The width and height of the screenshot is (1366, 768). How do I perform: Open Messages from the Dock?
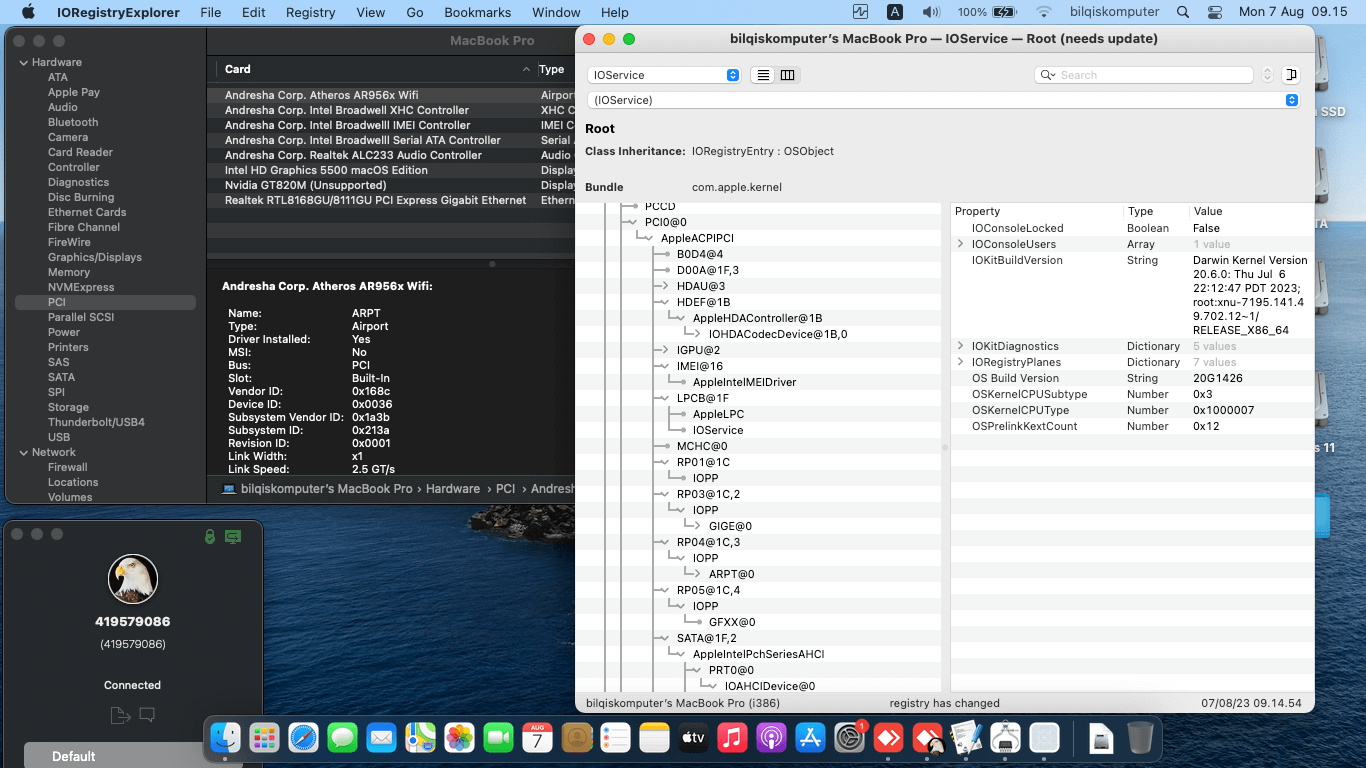[x=342, y=739]
